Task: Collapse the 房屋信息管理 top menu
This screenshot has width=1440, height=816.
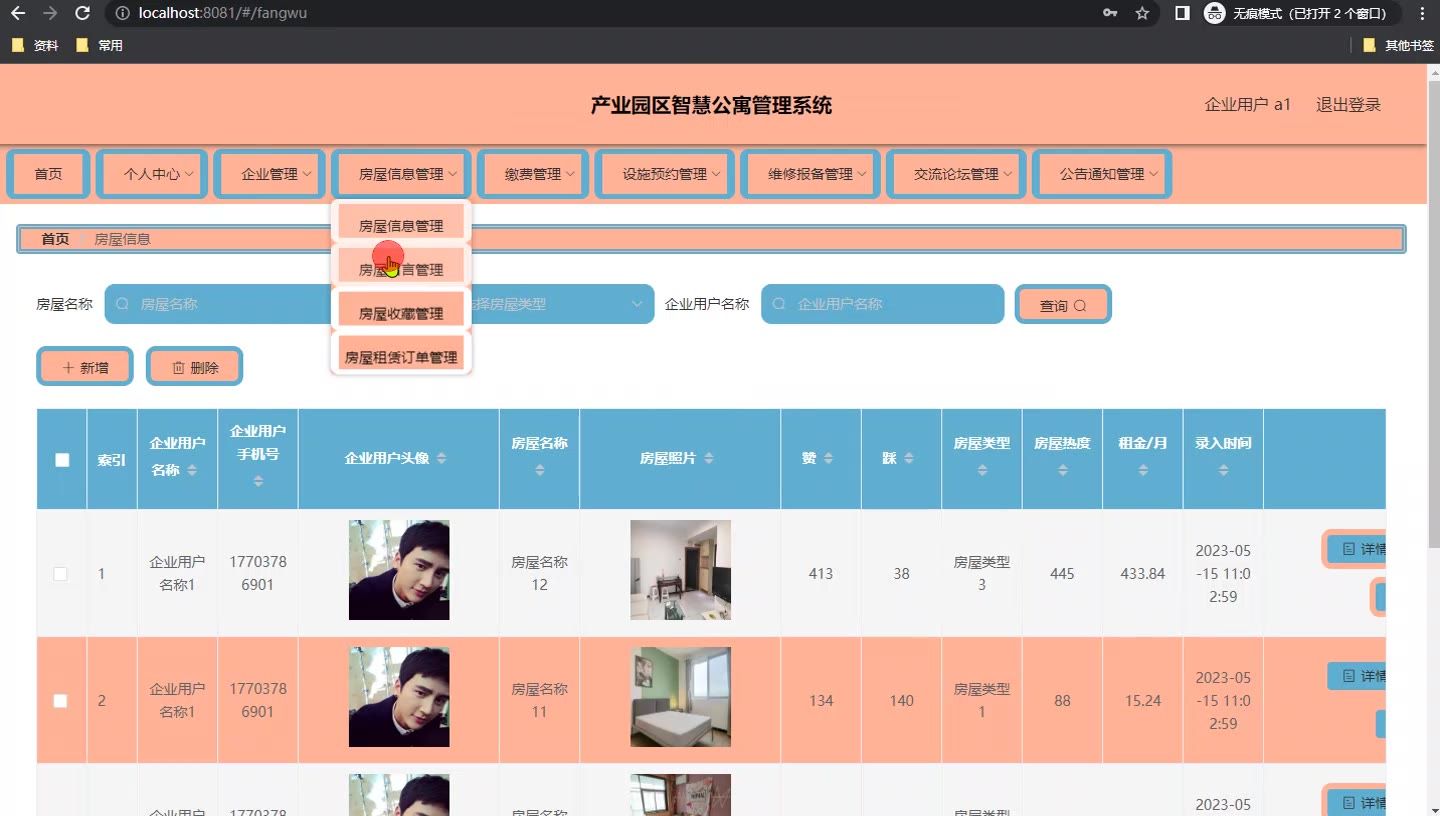Action: pos(401,174)
